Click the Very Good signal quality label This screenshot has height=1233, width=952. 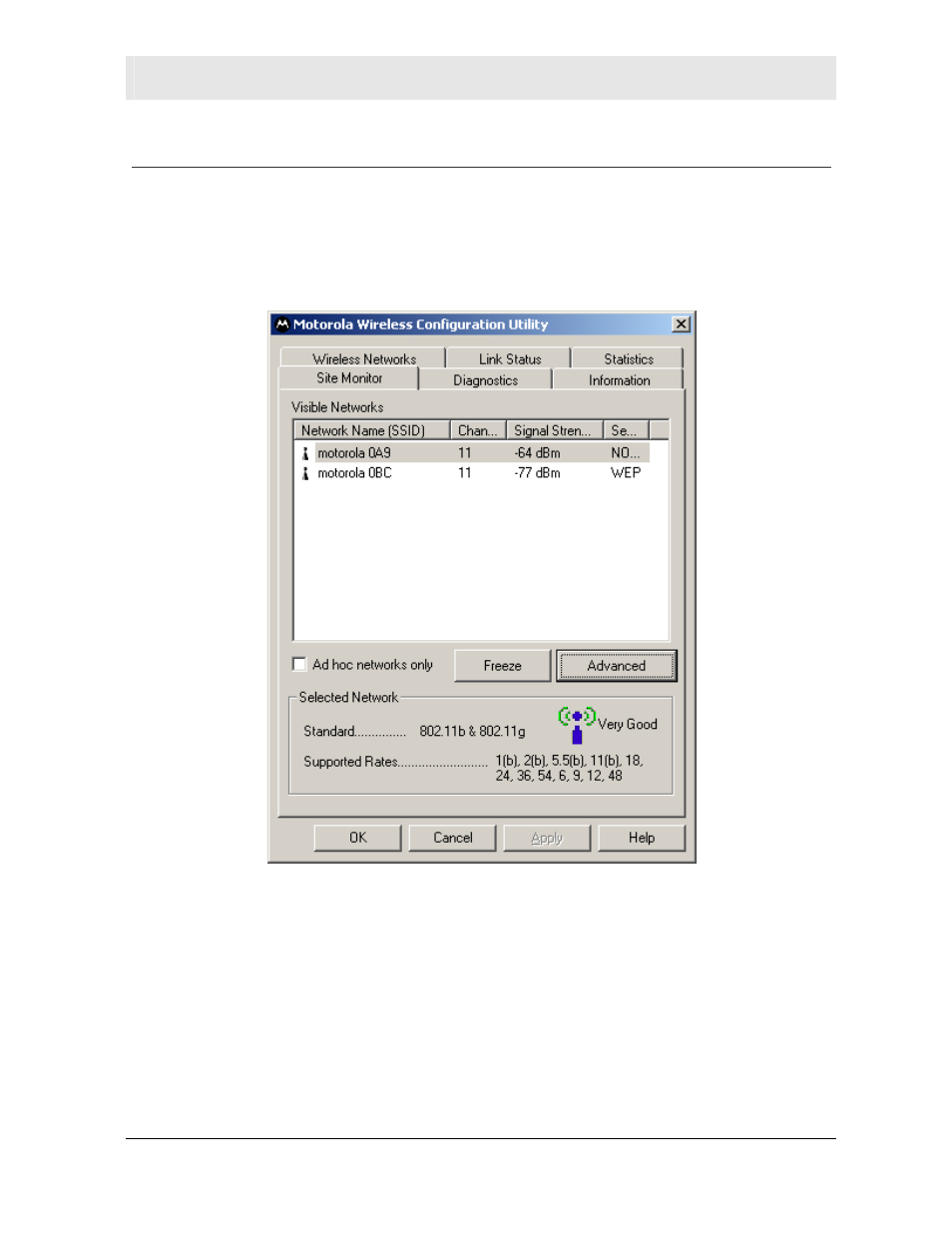pos(628,725)
